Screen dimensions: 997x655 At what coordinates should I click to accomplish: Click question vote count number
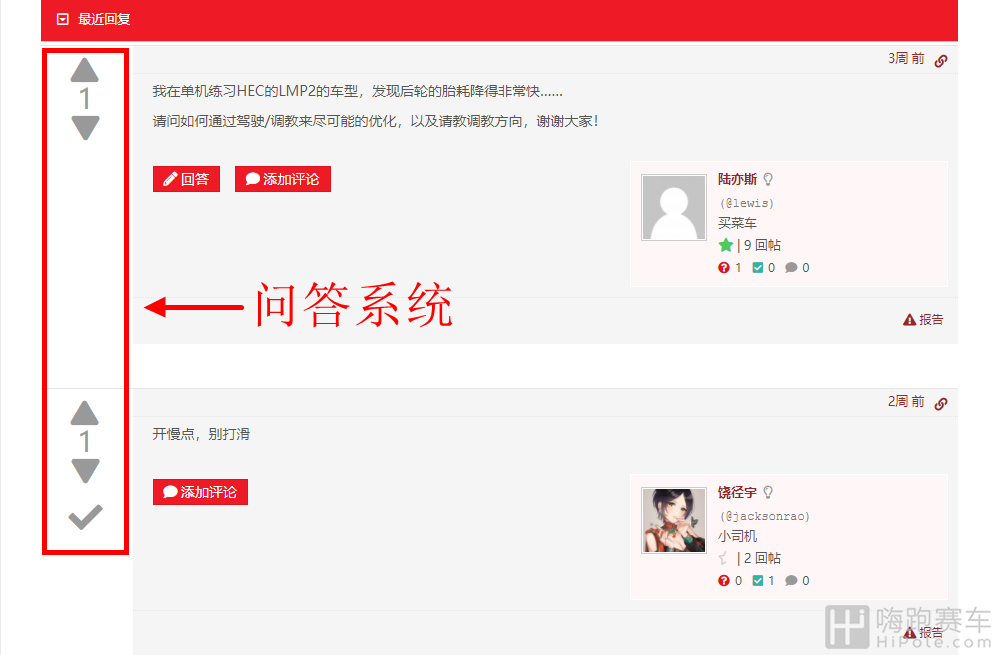tap(85, 99)
